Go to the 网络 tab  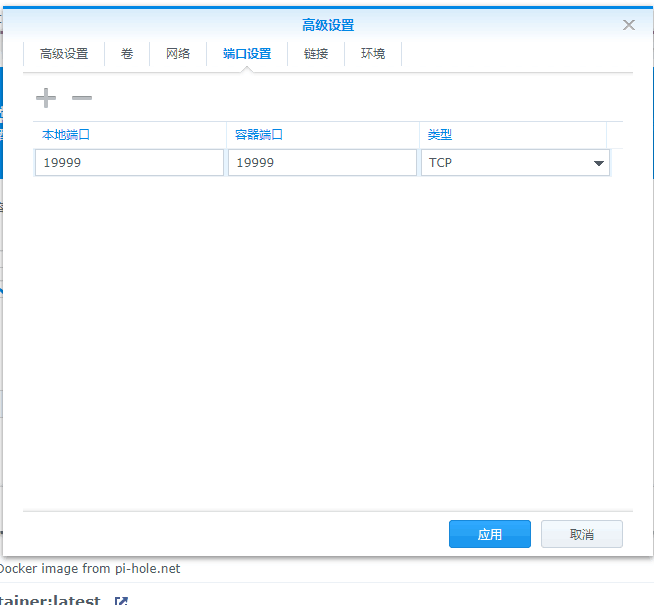pos(178,54)
